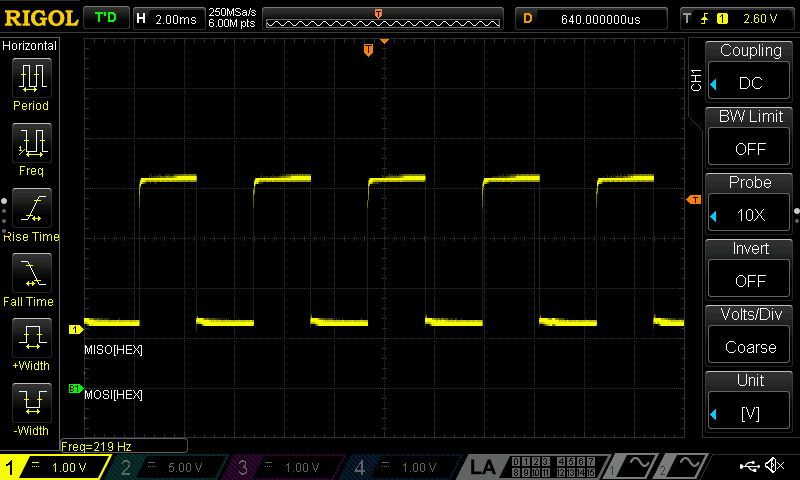Toggle the sound speaker icon
This screenshot has width=800, height=480.
pos(774,466)
